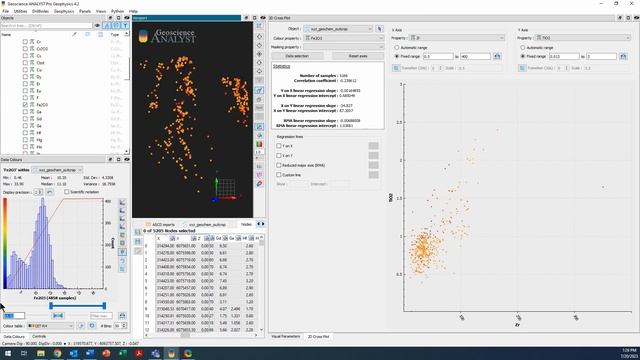Click the X axis fixed range minimum field

(438, 56)
